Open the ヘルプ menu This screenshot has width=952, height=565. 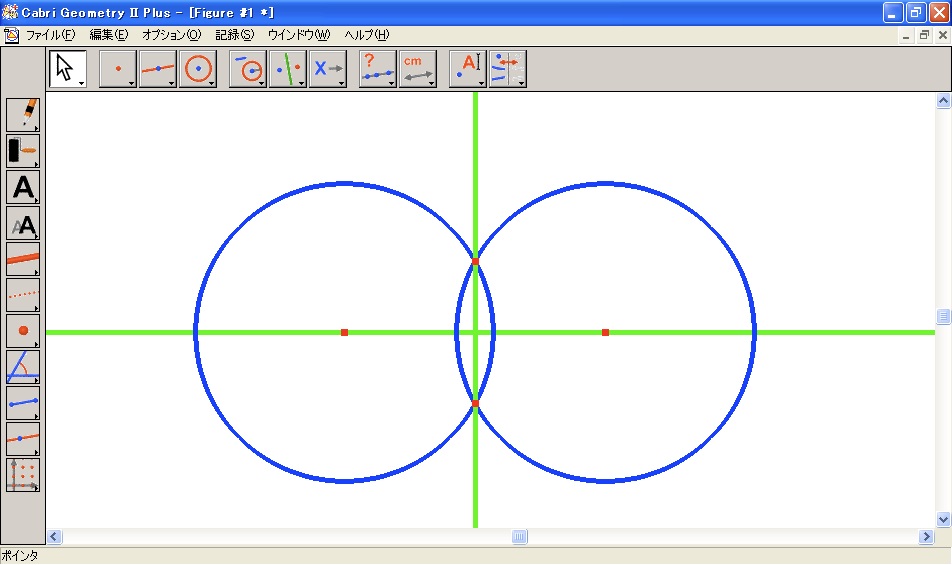click(x=366, y=35)
